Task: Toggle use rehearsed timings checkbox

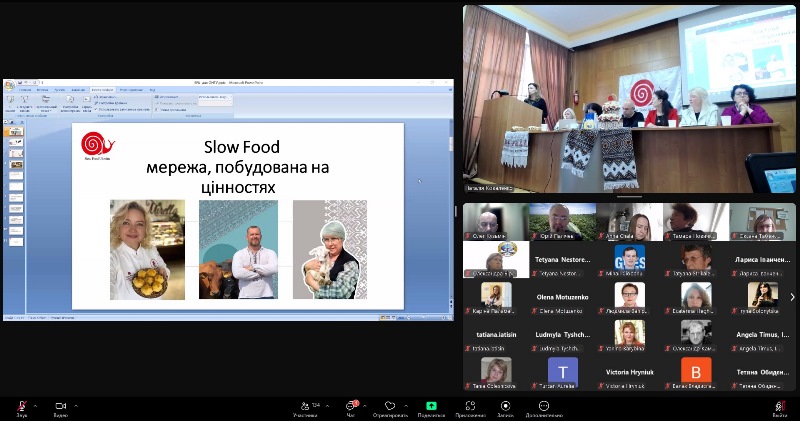Action: point(122,110)
